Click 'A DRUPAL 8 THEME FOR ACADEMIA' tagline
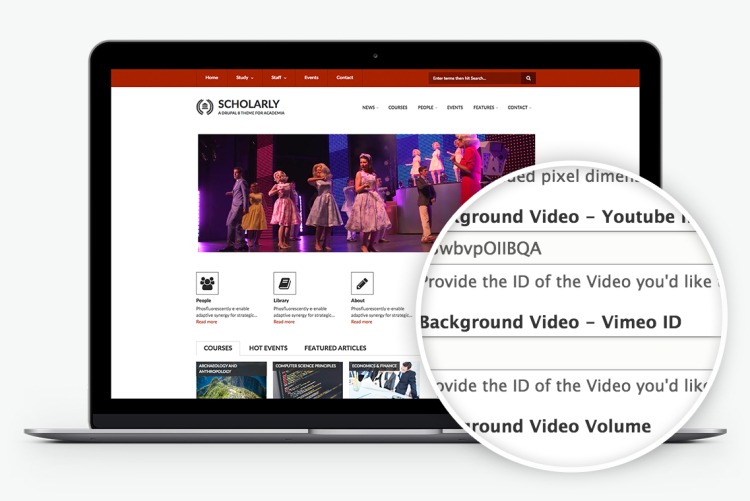 (251, 113)
